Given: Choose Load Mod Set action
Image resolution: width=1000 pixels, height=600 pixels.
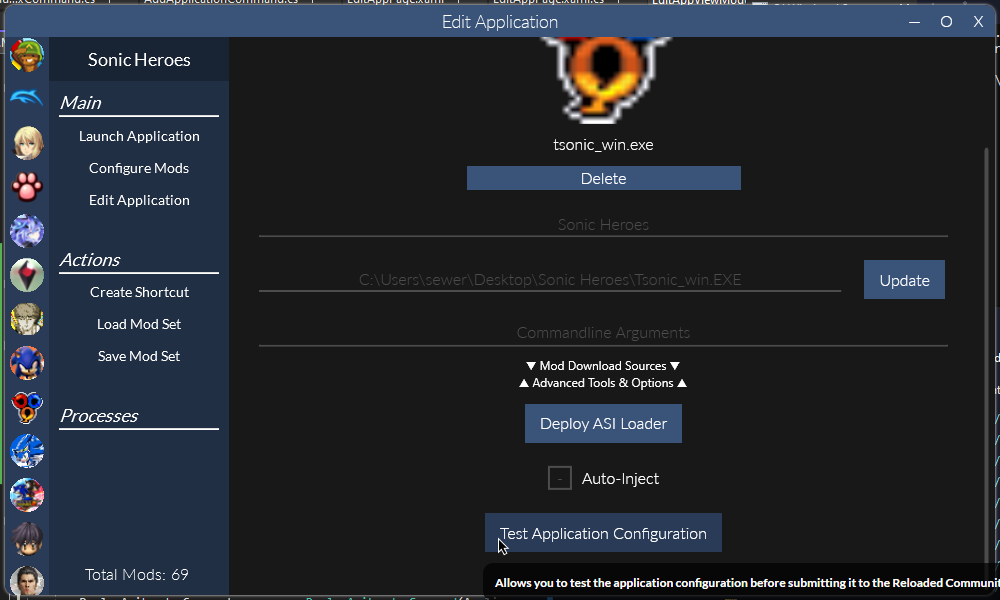Looking at the screenshot, I should point(139,324).
